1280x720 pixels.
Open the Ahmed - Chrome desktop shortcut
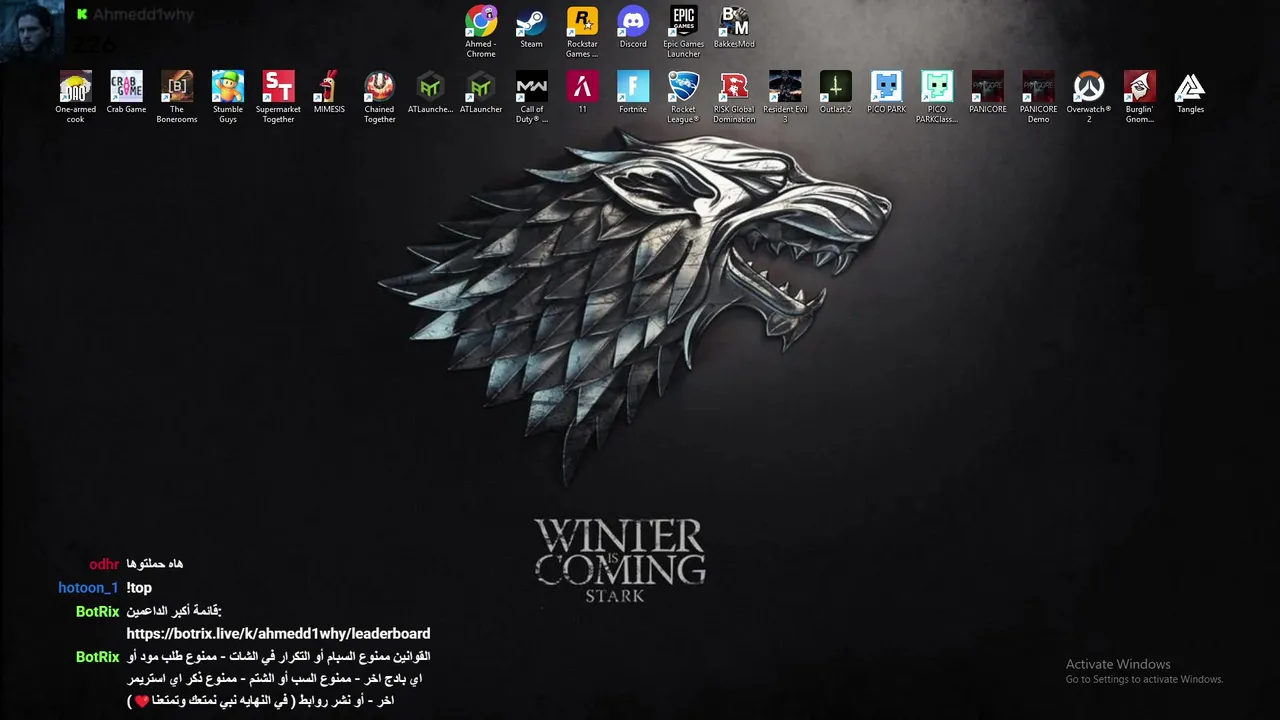coord(481,32)
